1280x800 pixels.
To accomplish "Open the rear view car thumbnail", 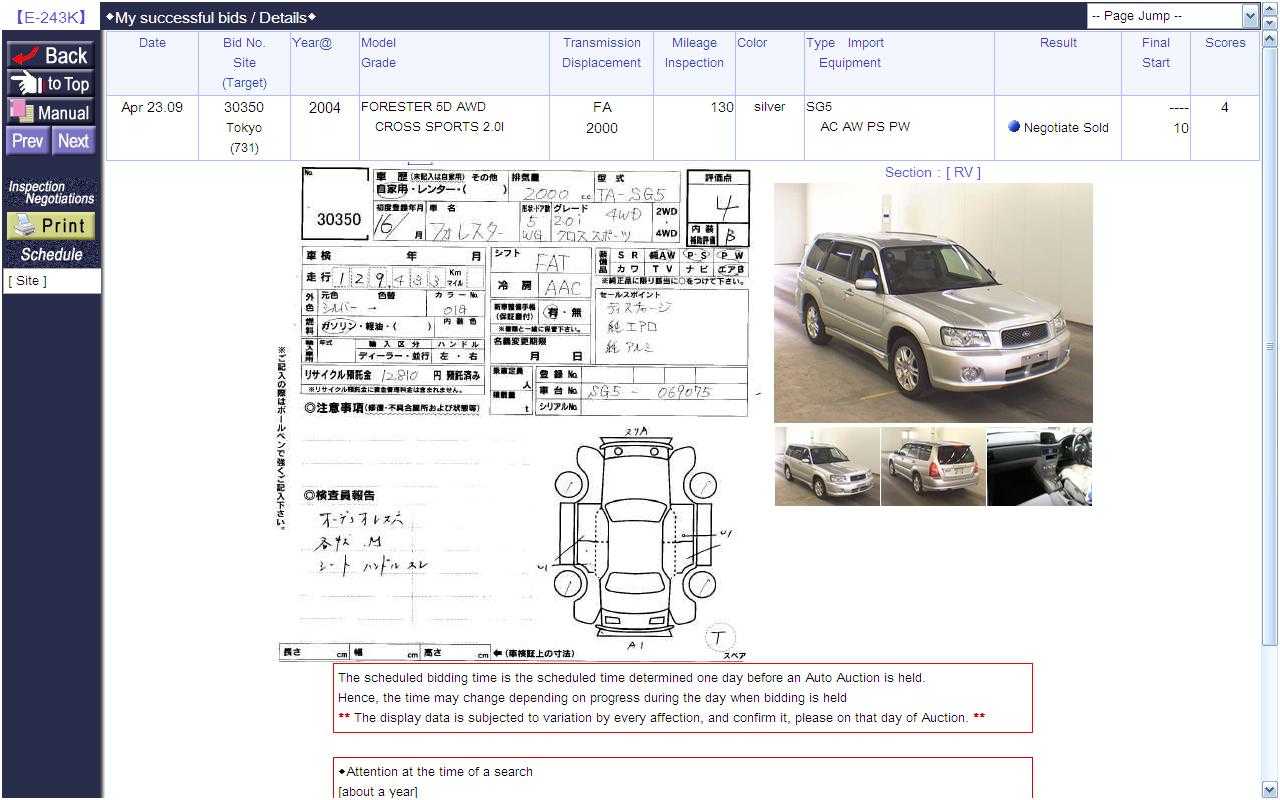I will (933, 466).
